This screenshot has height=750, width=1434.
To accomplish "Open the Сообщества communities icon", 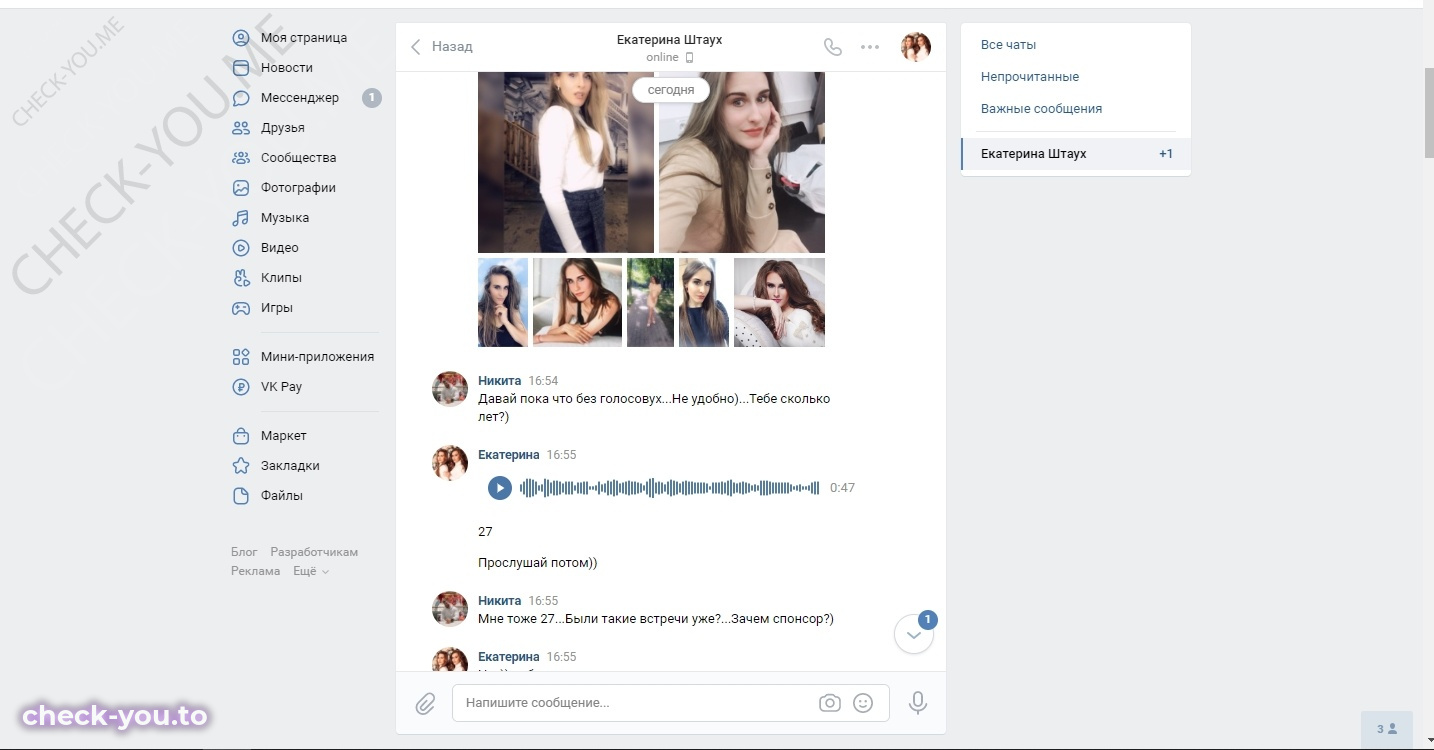I will tap(241, 158).
